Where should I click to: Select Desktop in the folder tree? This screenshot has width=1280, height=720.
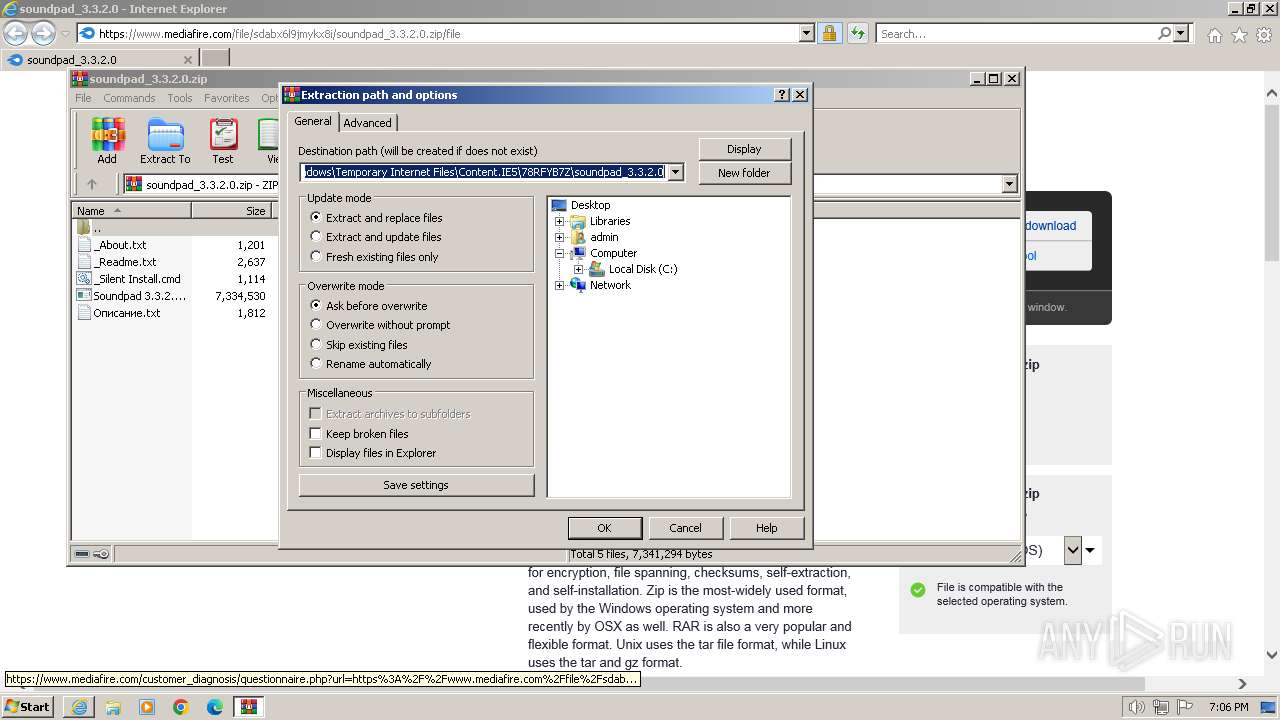tap(590, 205)
